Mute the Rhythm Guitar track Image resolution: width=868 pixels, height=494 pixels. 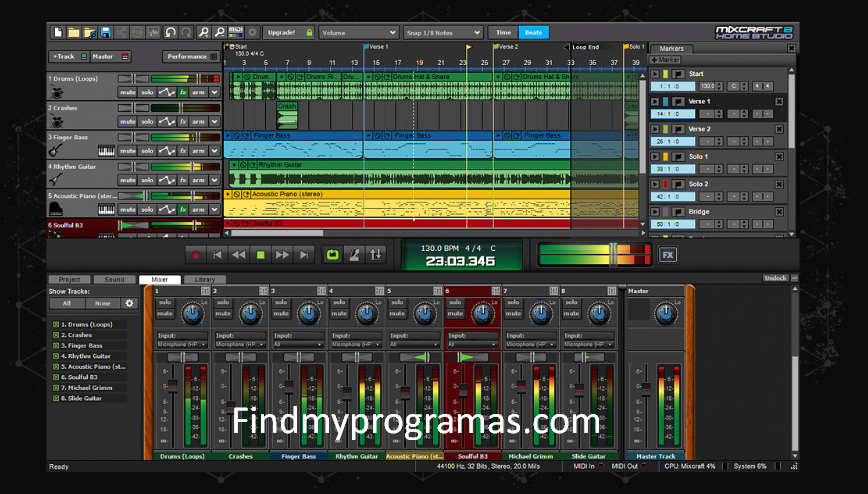(x=127, y=180)
